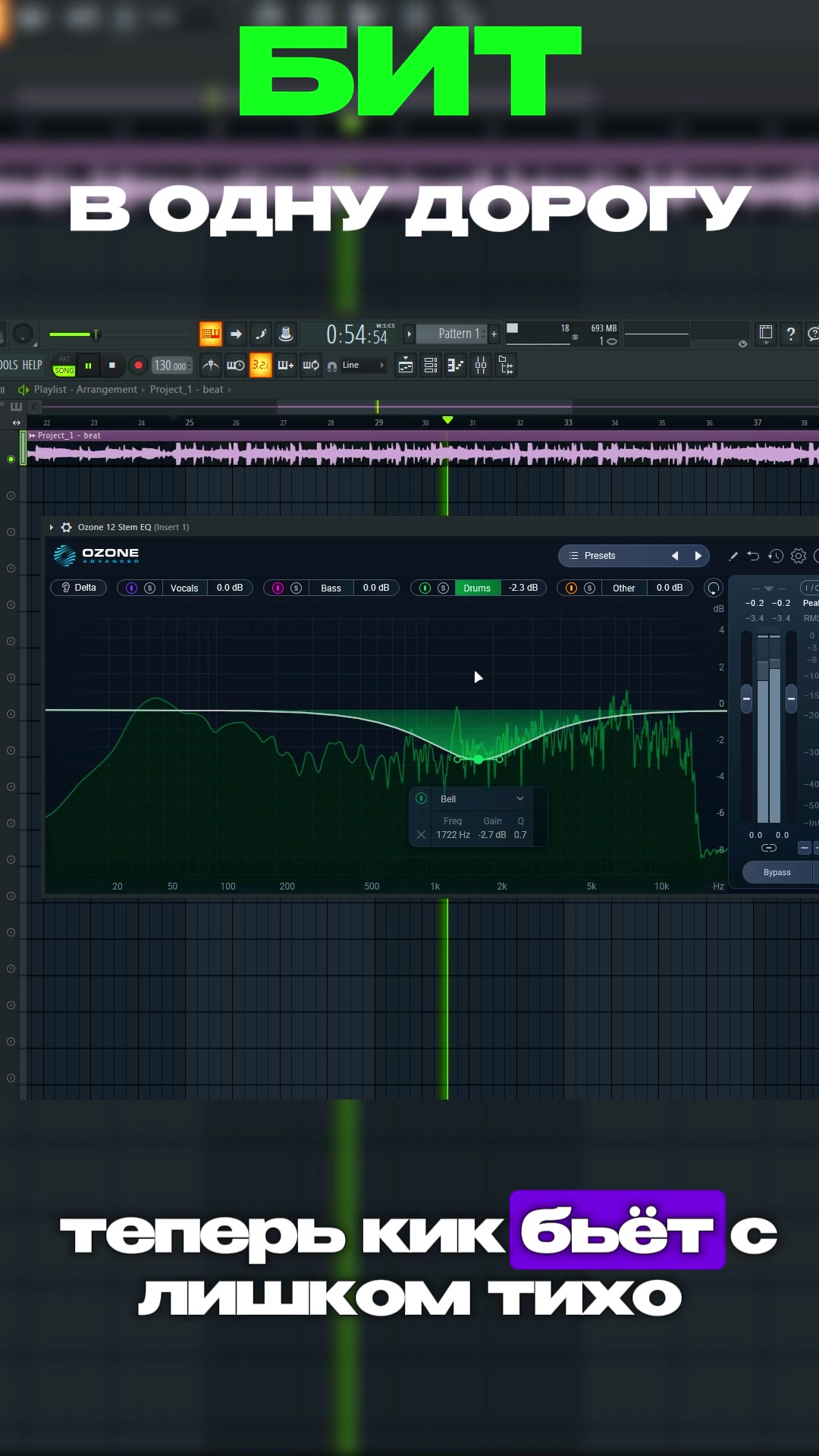
Task: Open the Bell filter type dropdown
Action: tap(482, 799)
